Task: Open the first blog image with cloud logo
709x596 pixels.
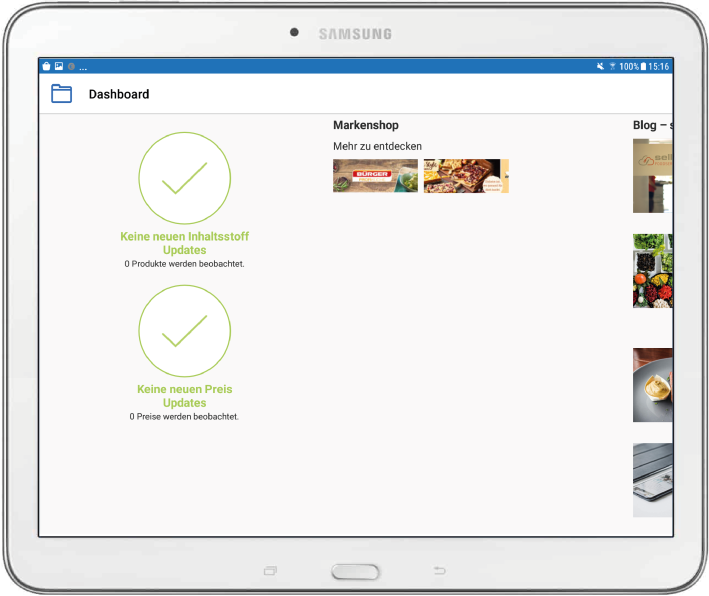Action: [x=652, y=175]
